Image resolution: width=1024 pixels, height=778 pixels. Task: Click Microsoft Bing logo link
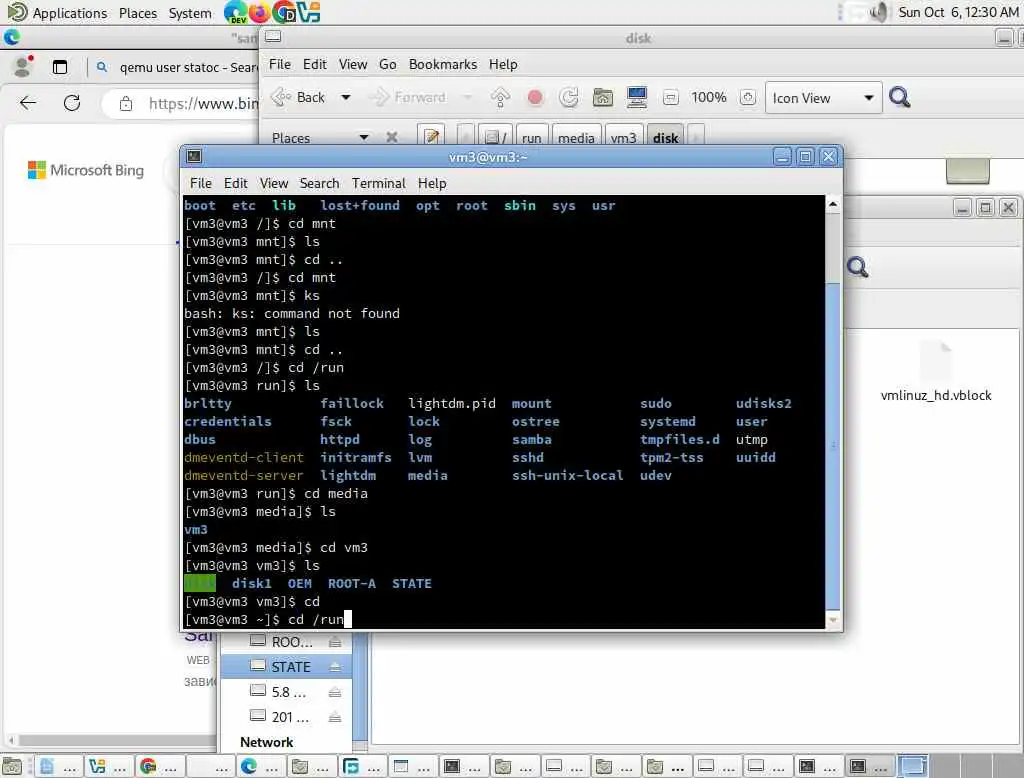(x=86, y=170)
